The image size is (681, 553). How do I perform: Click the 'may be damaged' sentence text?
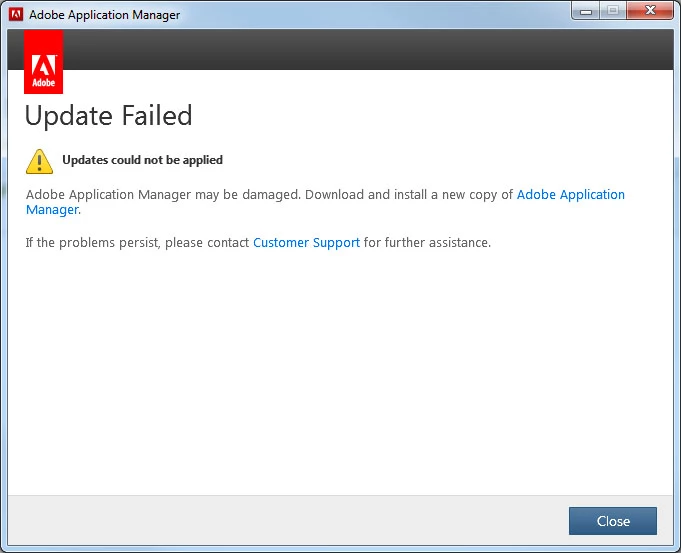(163, 195)
